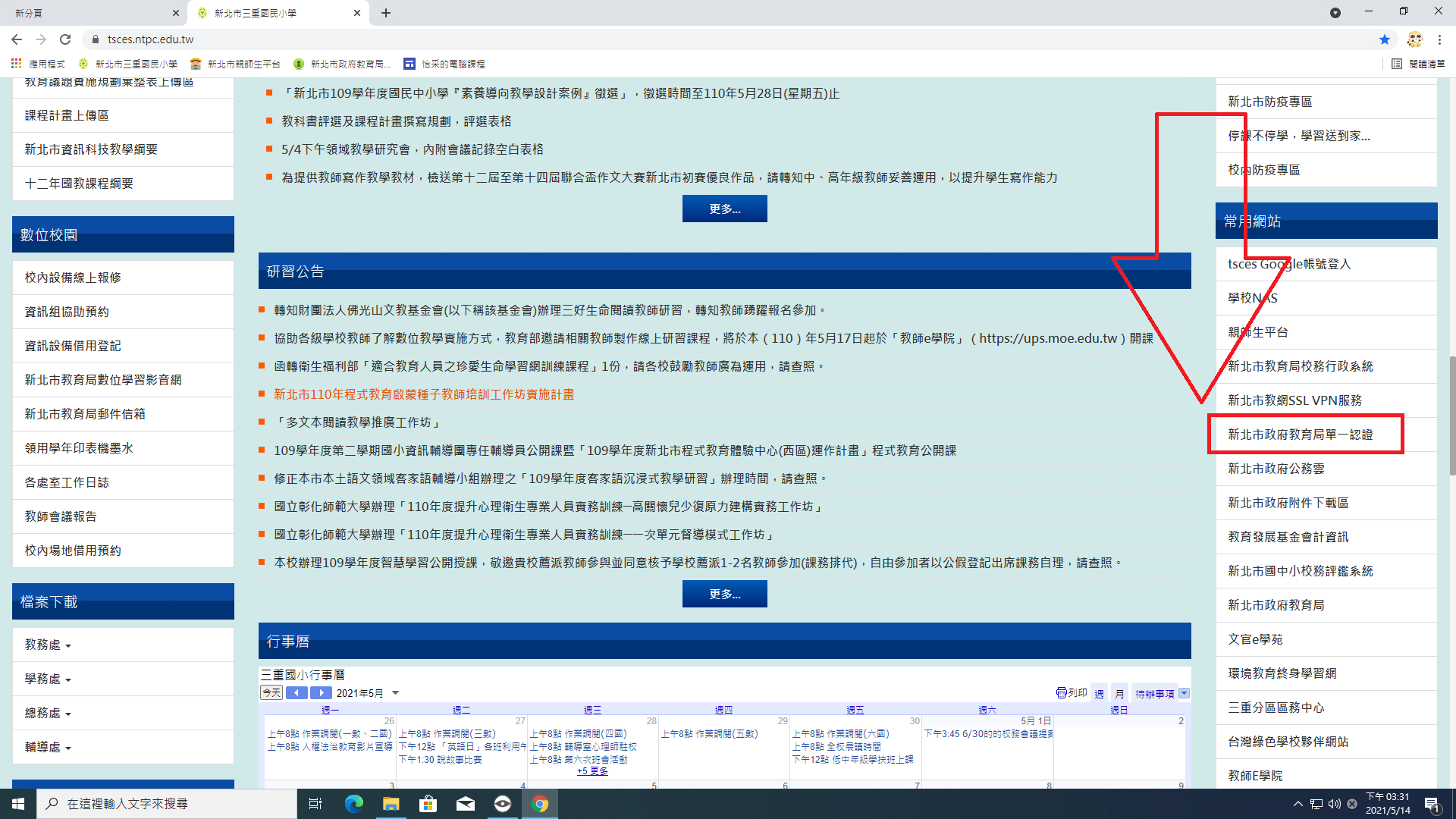The width and height of the screenshot is (1456, 819).
Task: Switch calendar to 月 view
Action: click(x=1119, y=693)
